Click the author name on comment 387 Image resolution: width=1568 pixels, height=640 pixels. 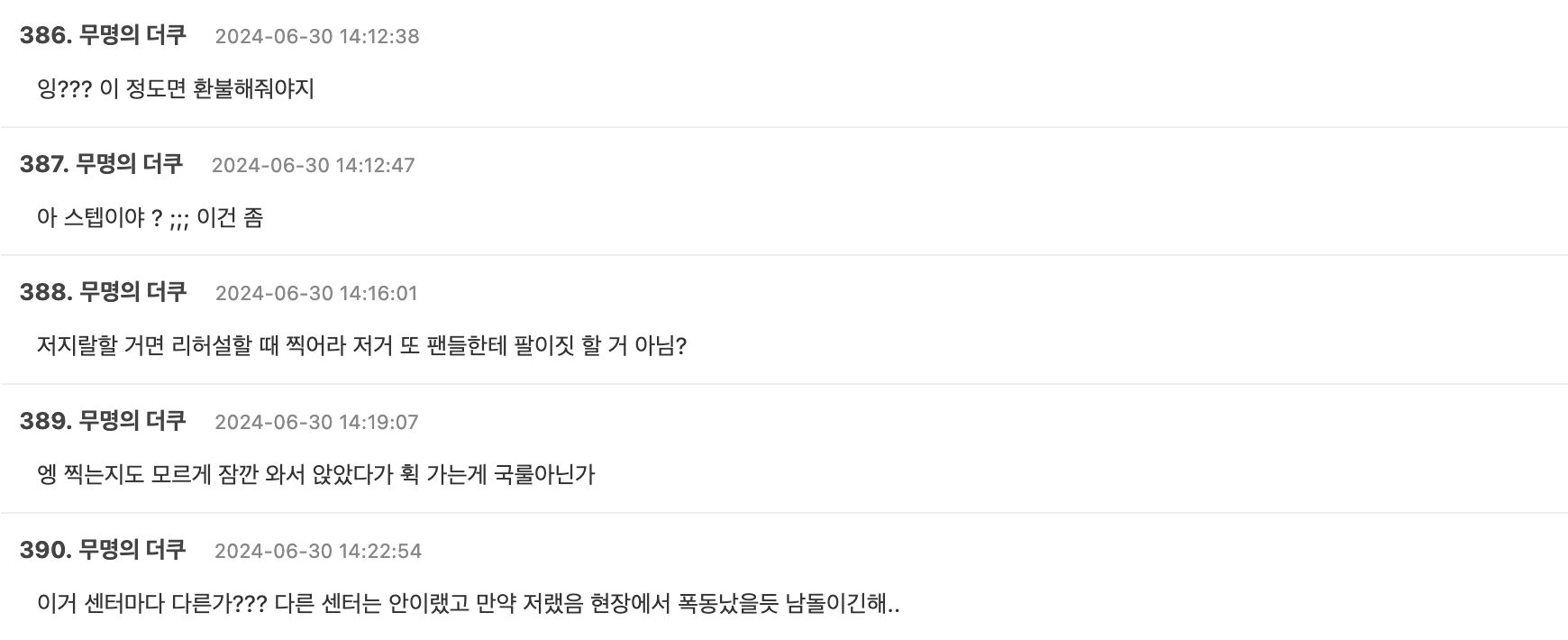(x=130, y=164)
